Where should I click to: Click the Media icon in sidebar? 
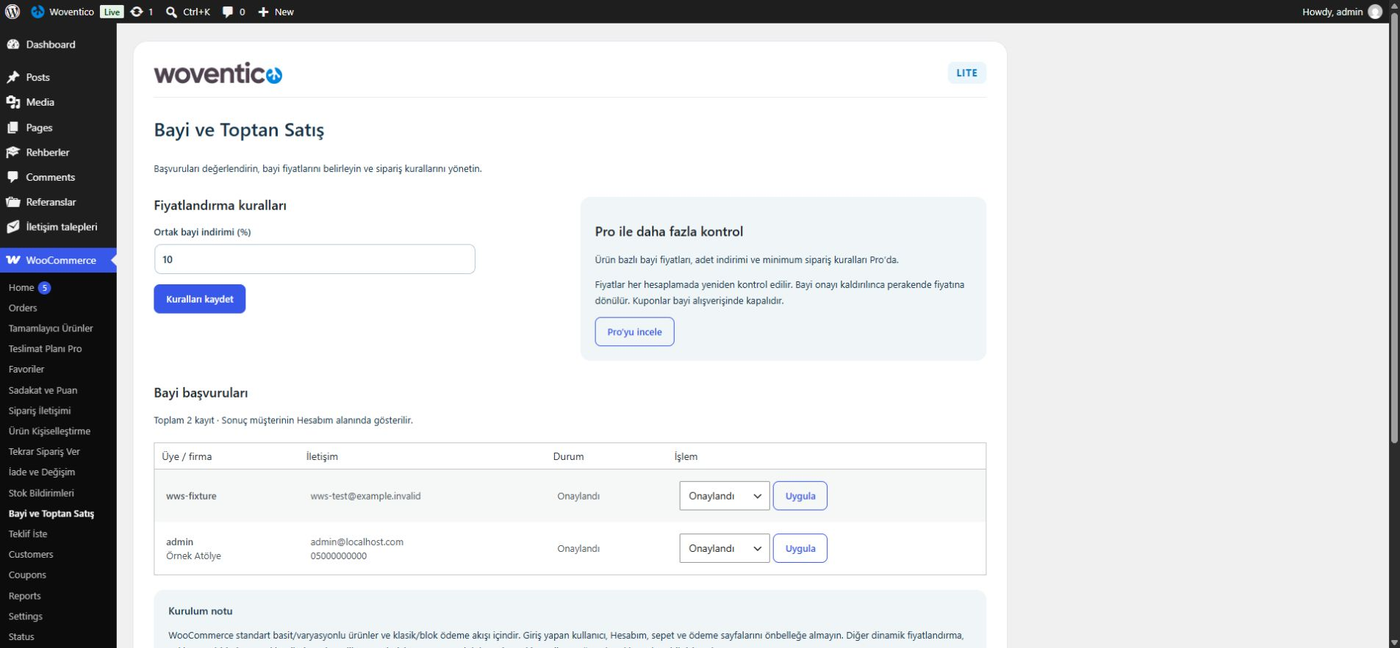13,102
